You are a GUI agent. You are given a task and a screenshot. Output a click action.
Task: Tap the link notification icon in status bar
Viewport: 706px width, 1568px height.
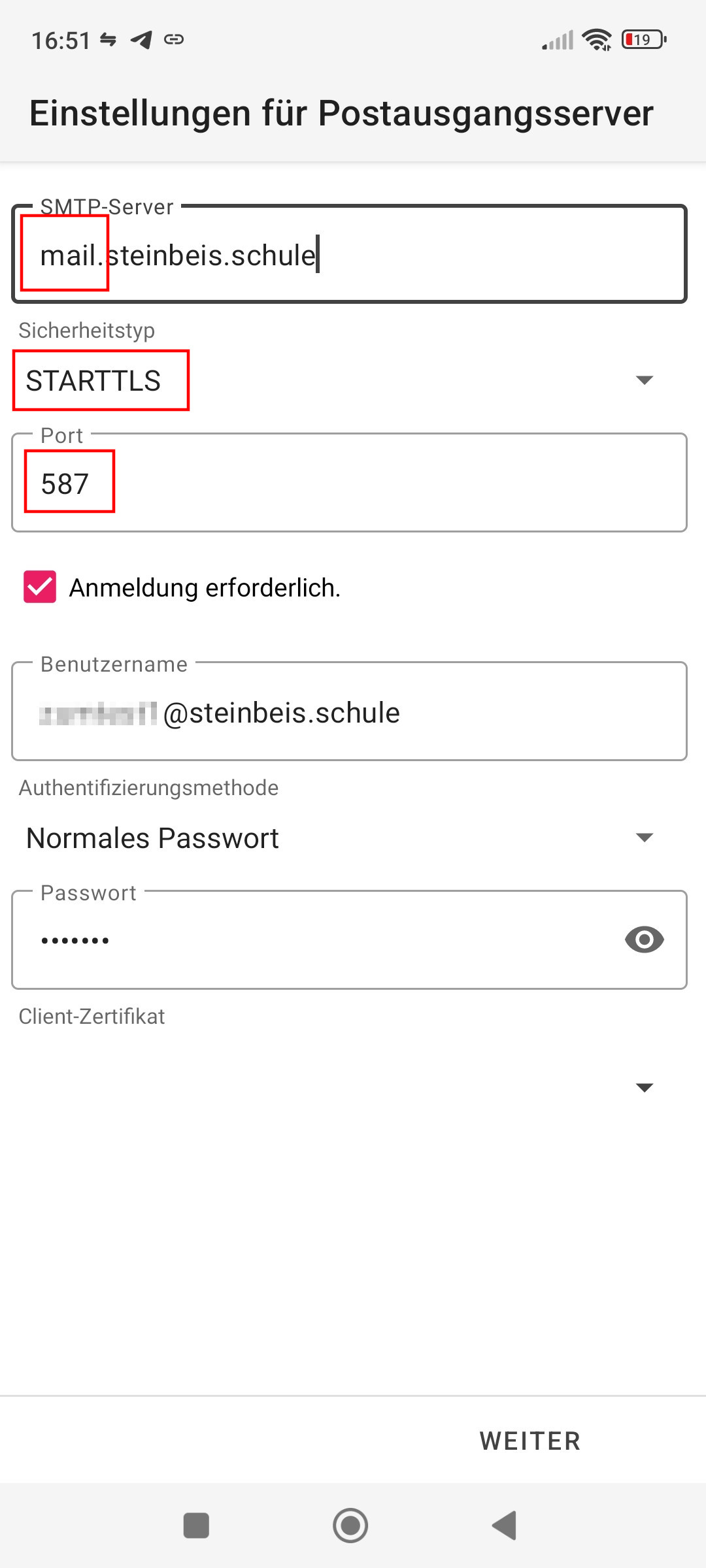click(x=174, y=40)
